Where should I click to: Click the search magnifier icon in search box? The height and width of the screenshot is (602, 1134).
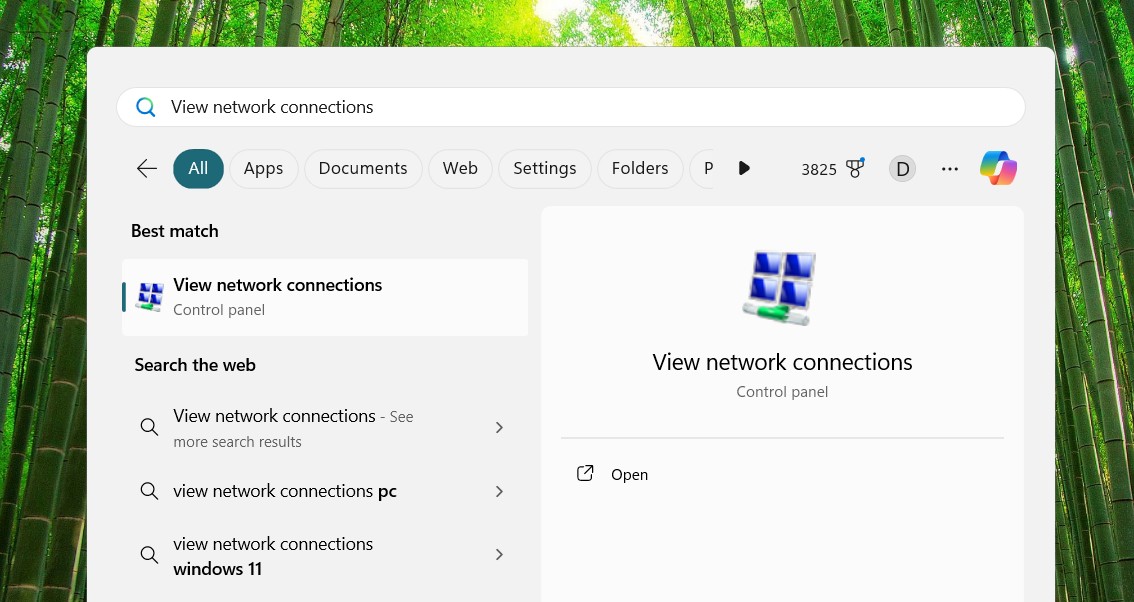145,107
